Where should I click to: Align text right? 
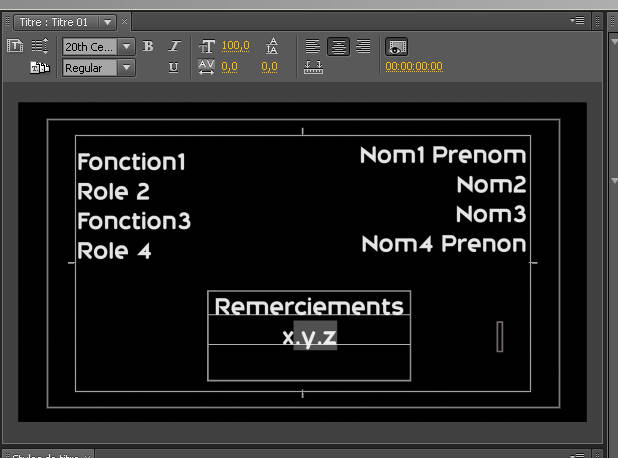click(x=363, y=47)
